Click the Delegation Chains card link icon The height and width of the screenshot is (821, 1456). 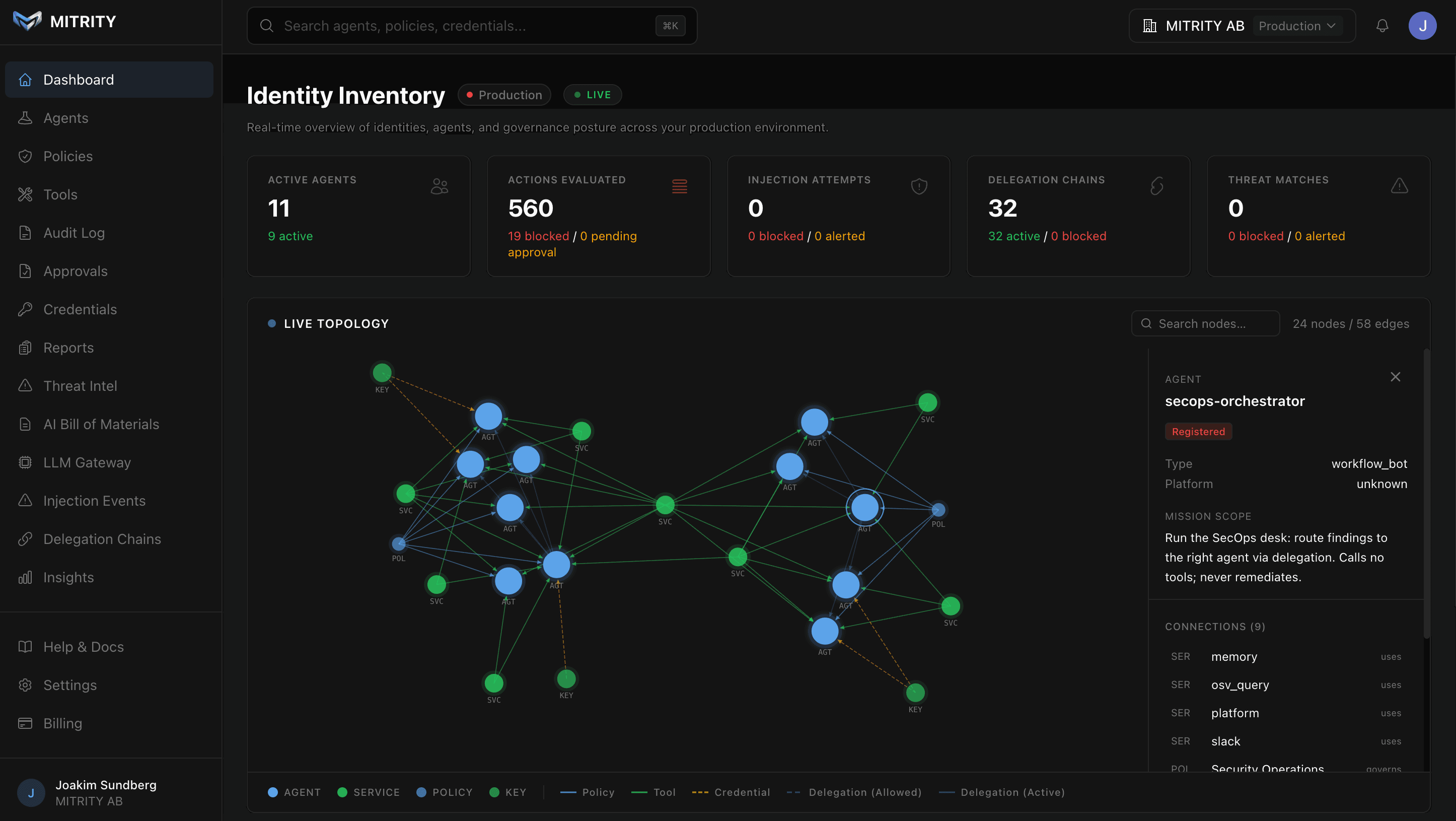click(x=1157, y=186)
